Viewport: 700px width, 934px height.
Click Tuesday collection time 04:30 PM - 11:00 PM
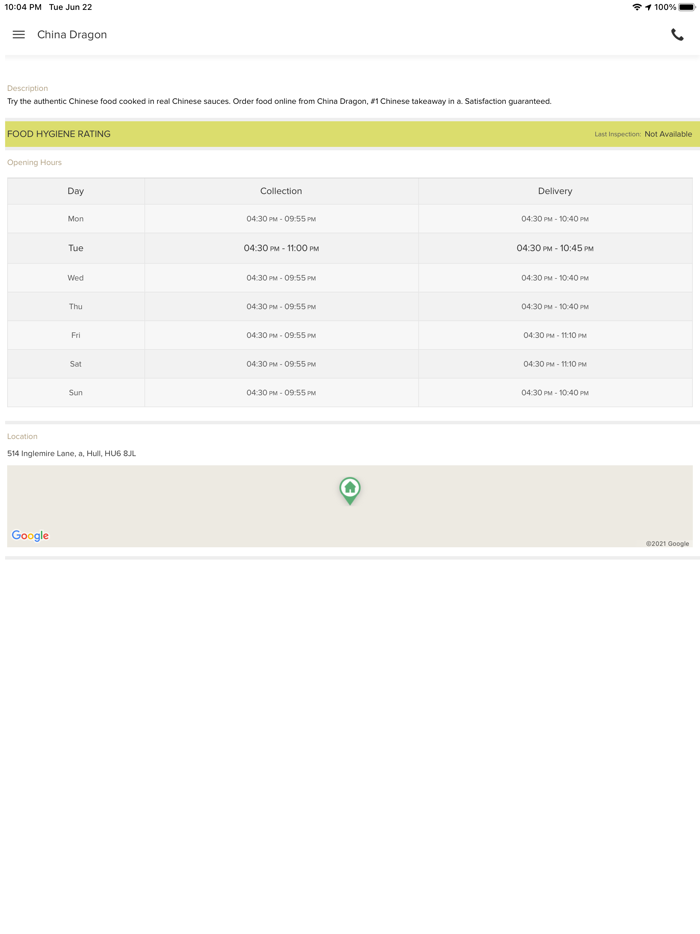pos(281,248)
